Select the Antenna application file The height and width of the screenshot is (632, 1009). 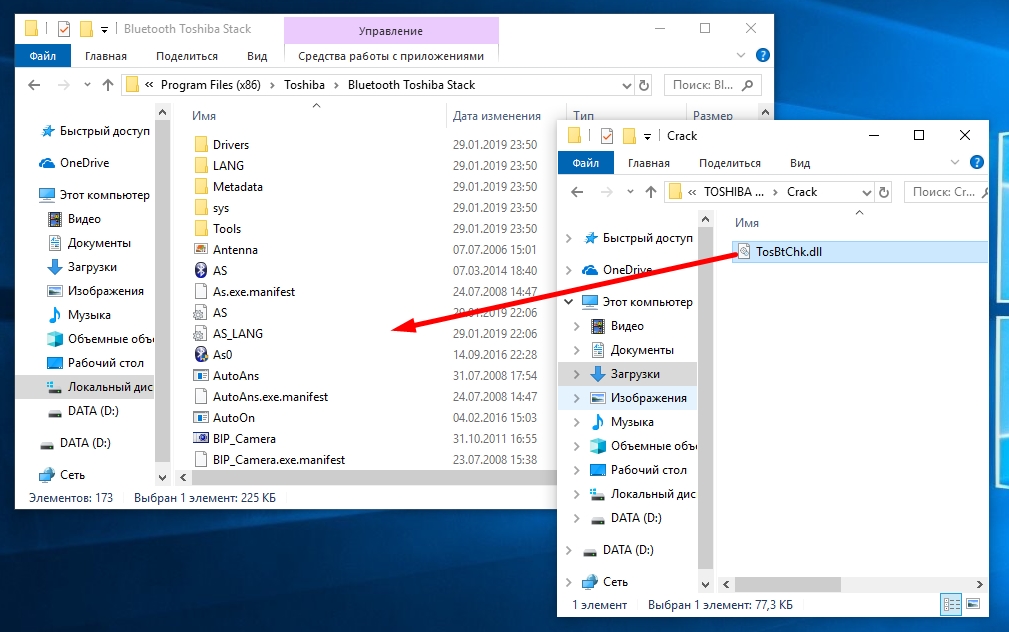pyautogui.click(x=234, y=250)
